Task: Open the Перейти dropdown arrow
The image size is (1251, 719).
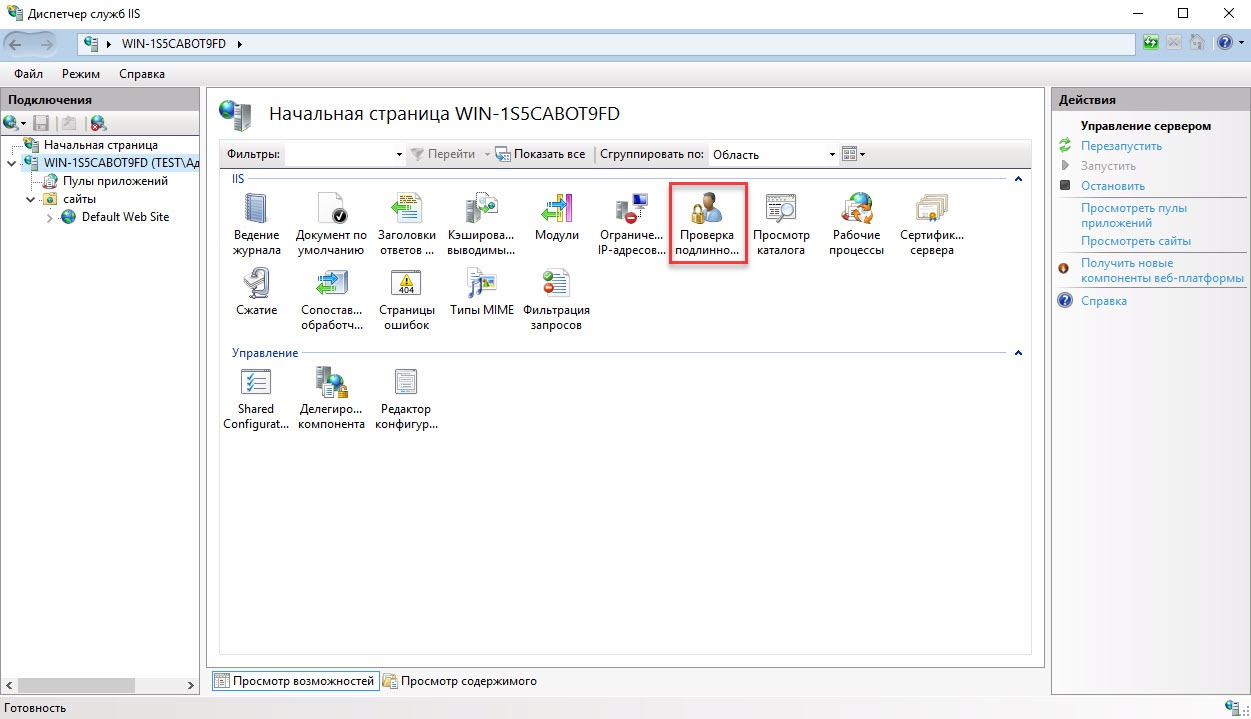Action: (487, 154)
